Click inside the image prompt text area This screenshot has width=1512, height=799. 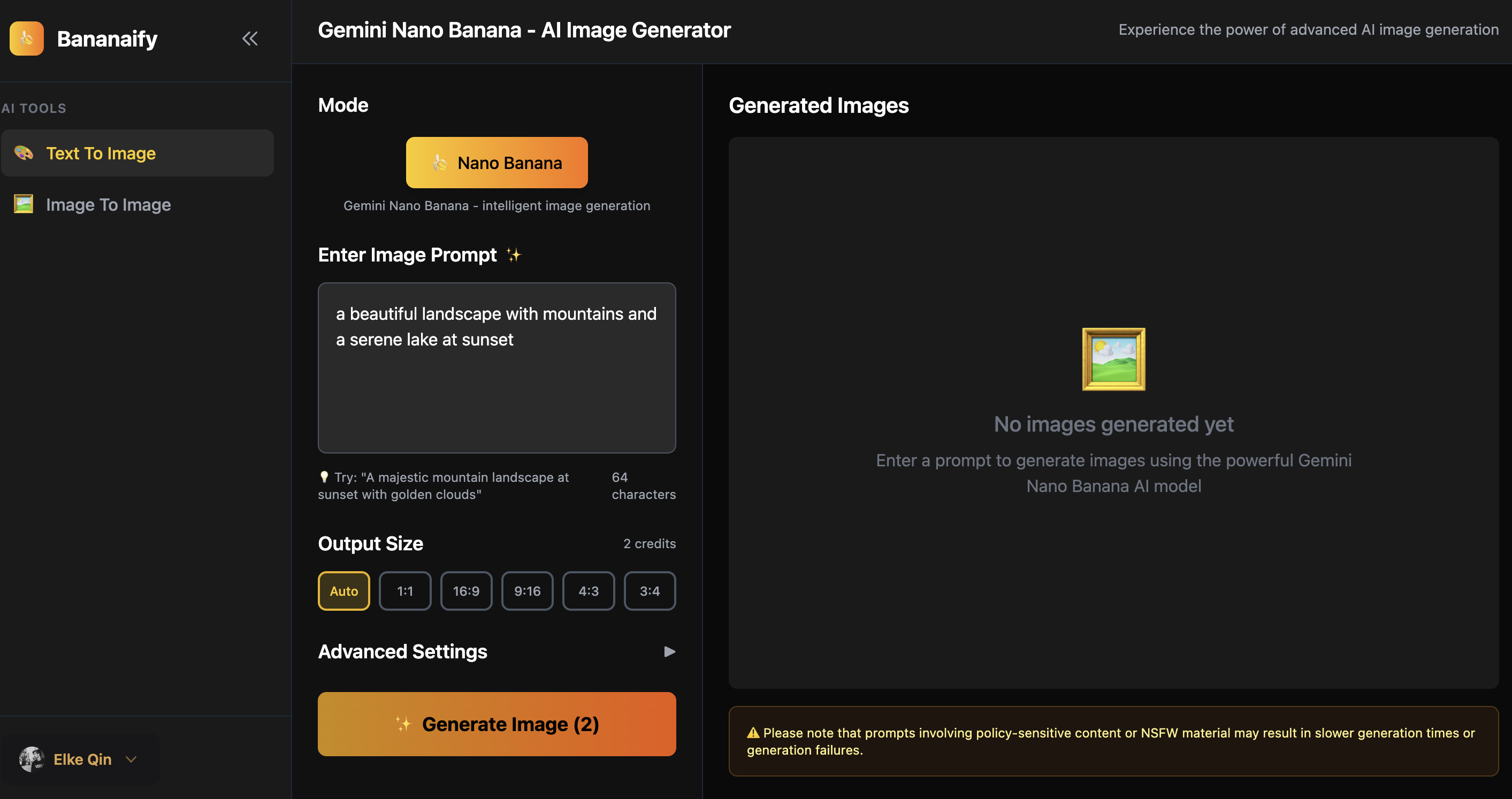click(497, 368)
